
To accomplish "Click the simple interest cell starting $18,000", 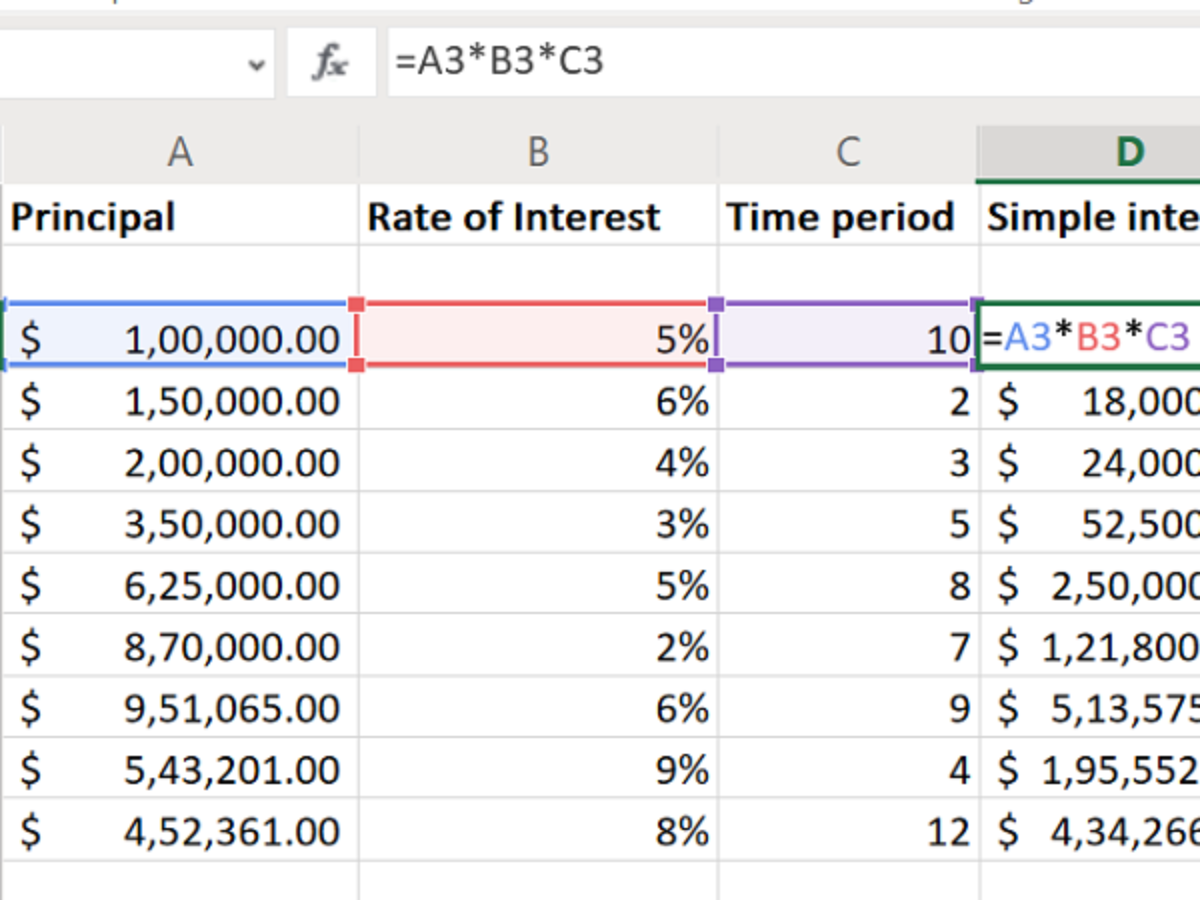I will [1090, 402].
